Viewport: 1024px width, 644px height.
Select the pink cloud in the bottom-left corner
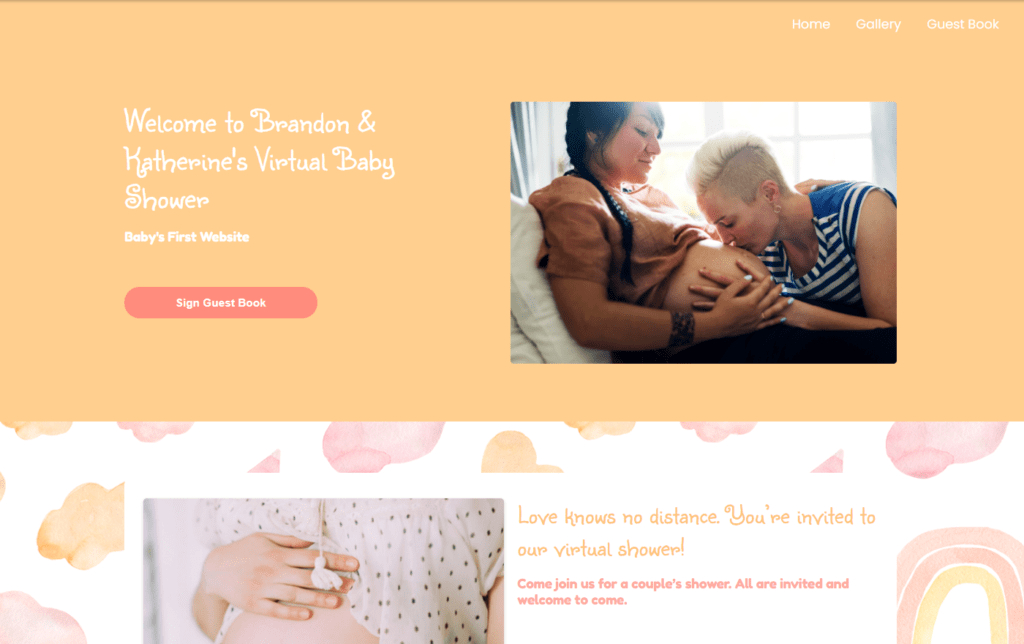tap(39, 619)
